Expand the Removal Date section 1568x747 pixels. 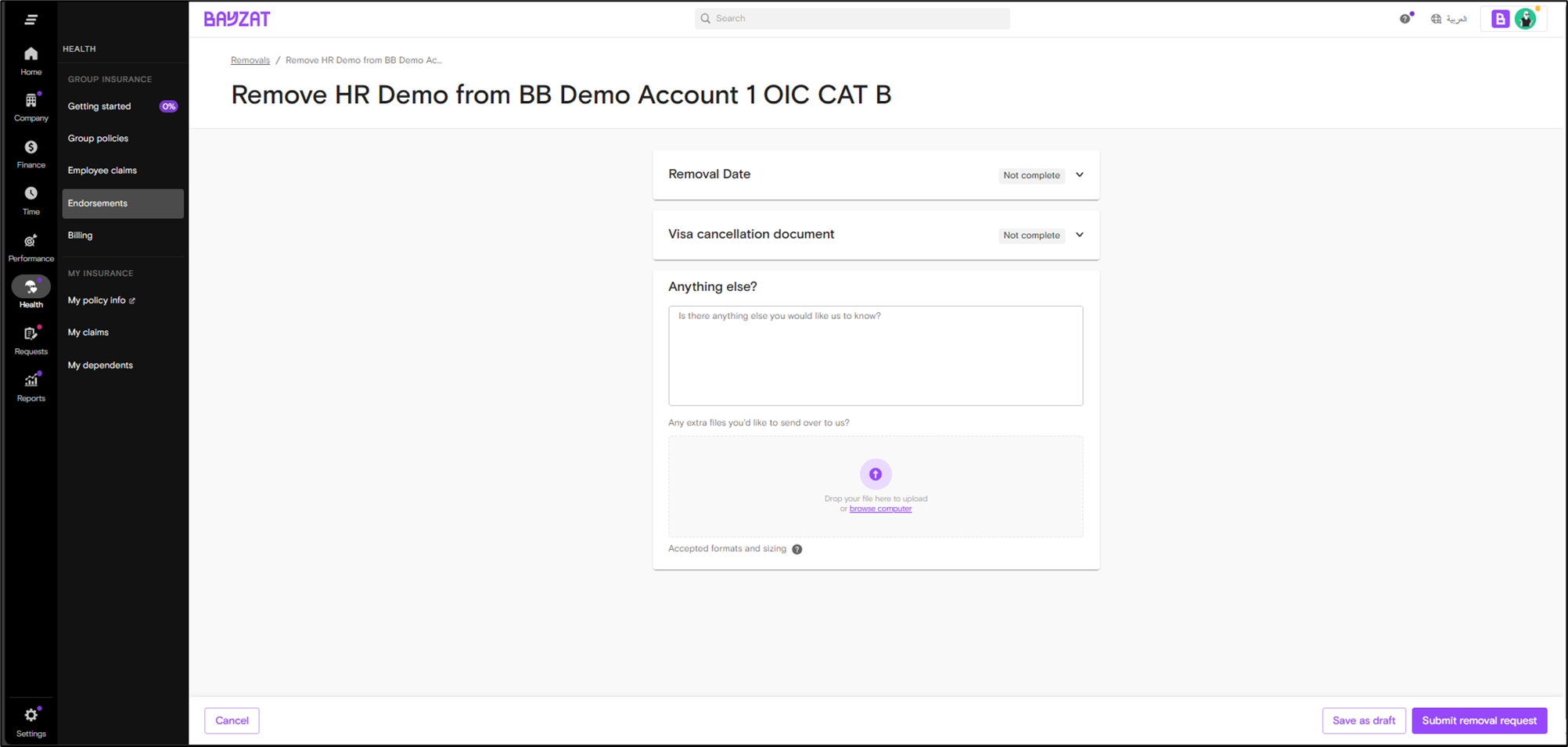click(1079, 175)
